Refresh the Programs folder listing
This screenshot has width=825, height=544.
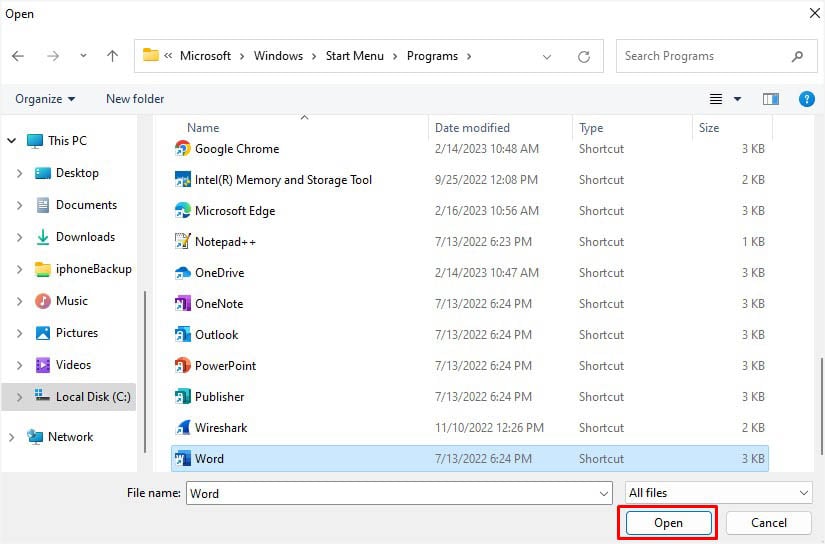coord(583,56)
